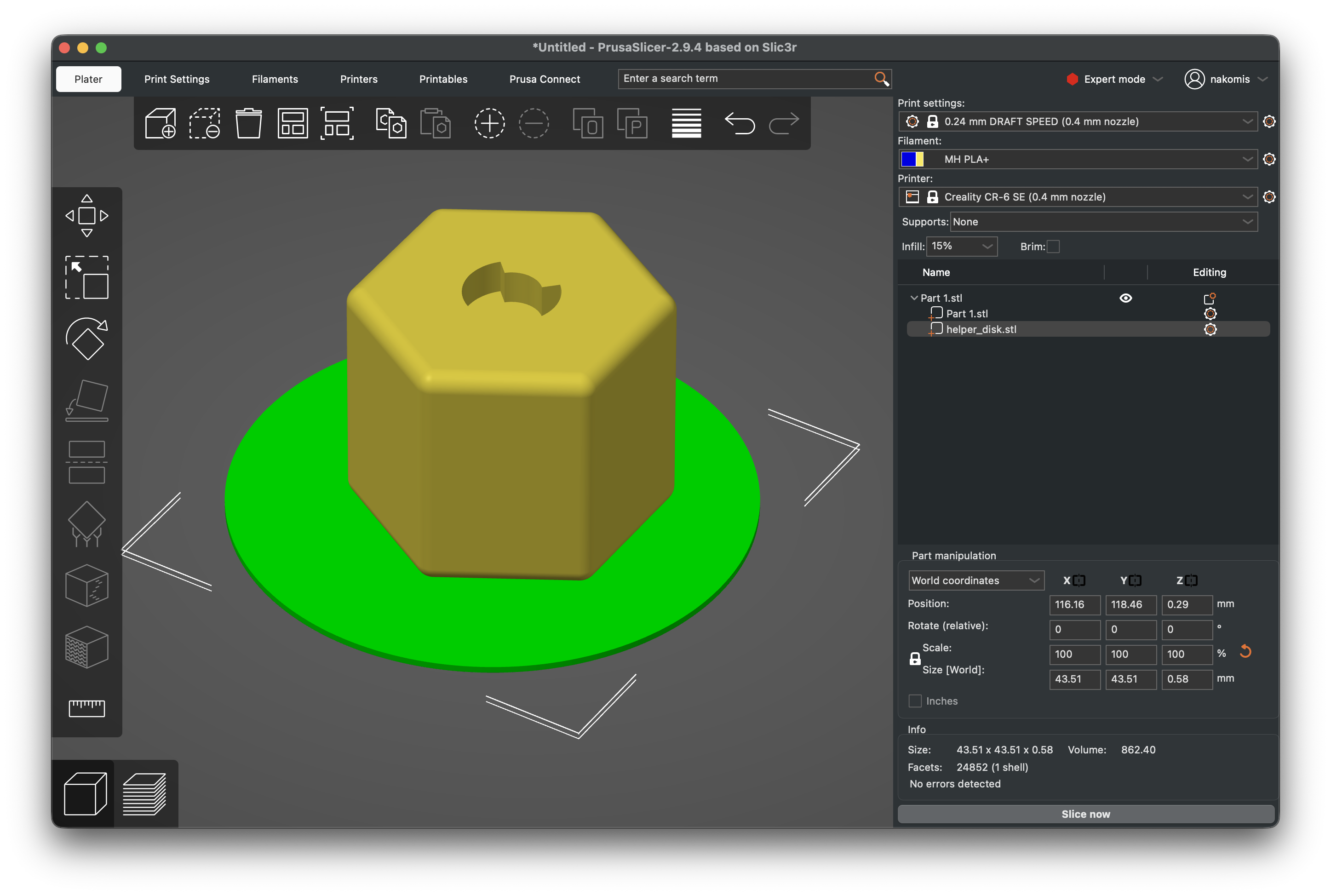Click the Slice now button

tap(1085, 814)
